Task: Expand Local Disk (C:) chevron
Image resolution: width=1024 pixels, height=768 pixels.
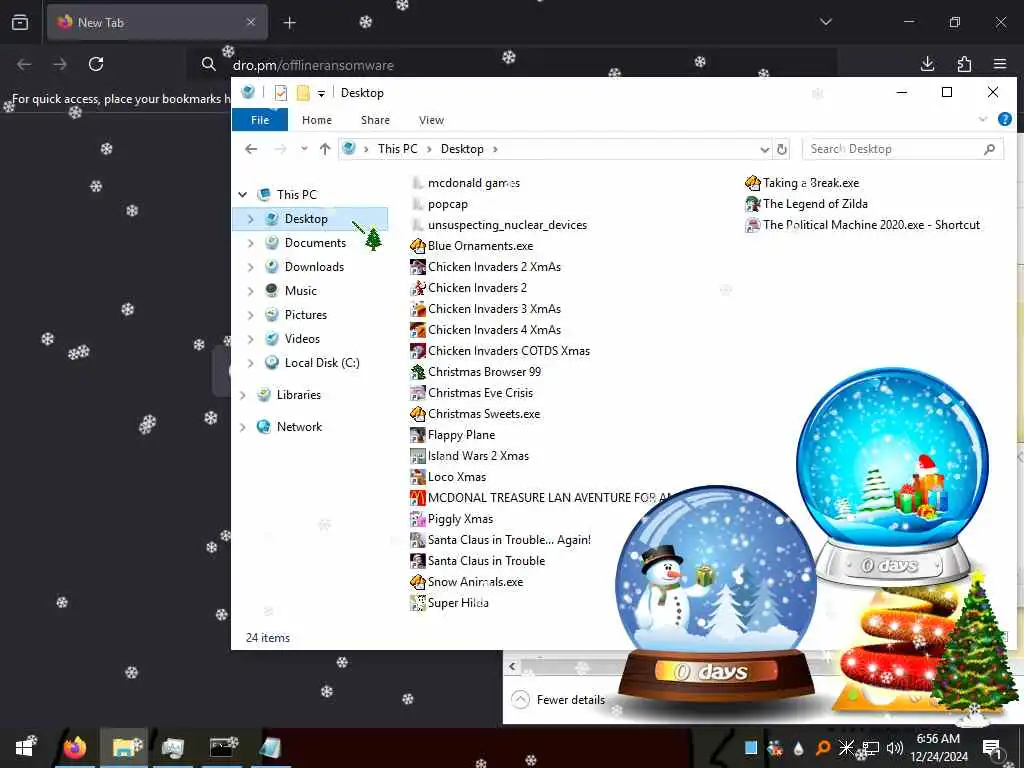Action: tap(251, 363)
